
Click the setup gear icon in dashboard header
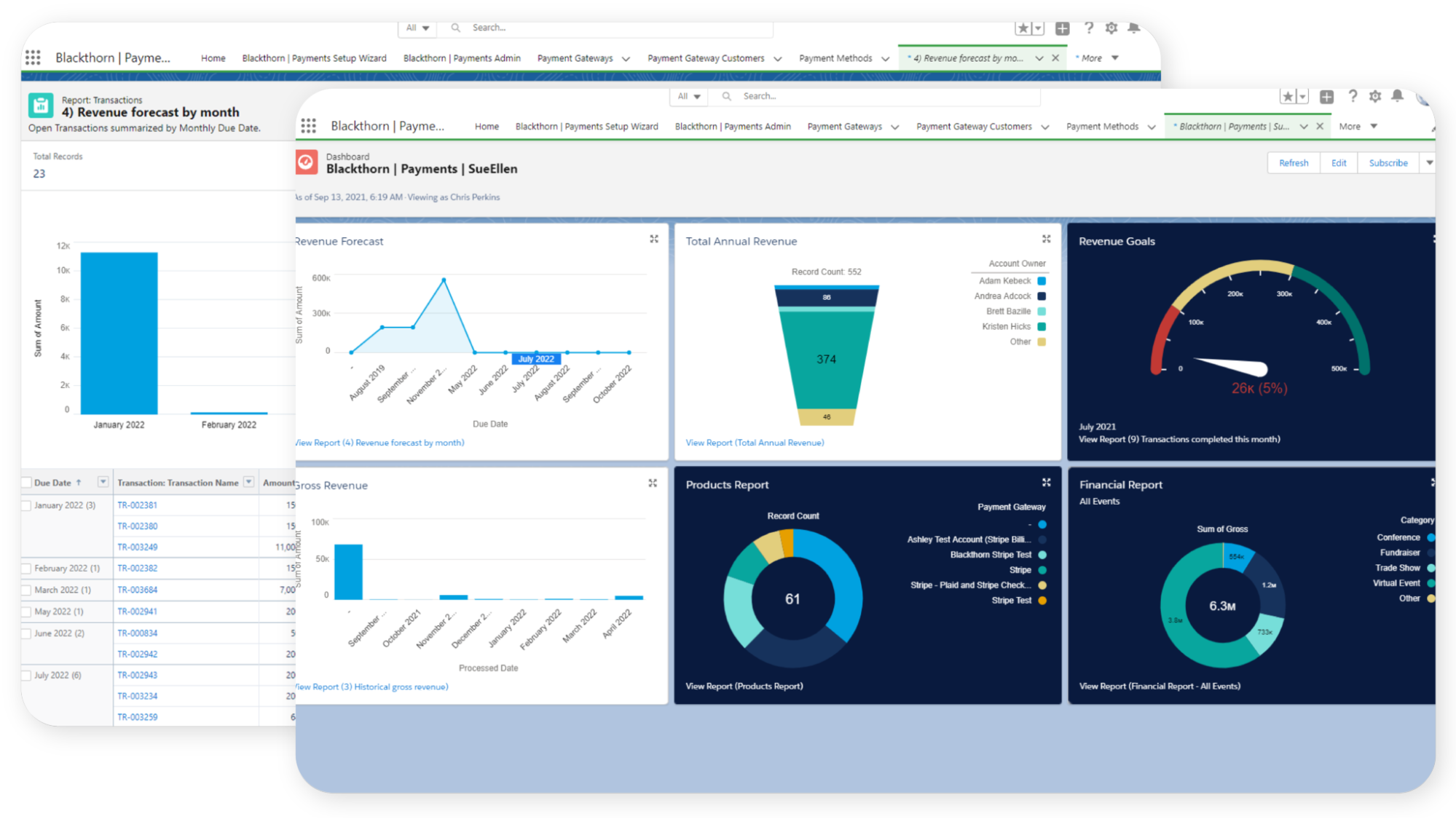(x=1374, y=96)
